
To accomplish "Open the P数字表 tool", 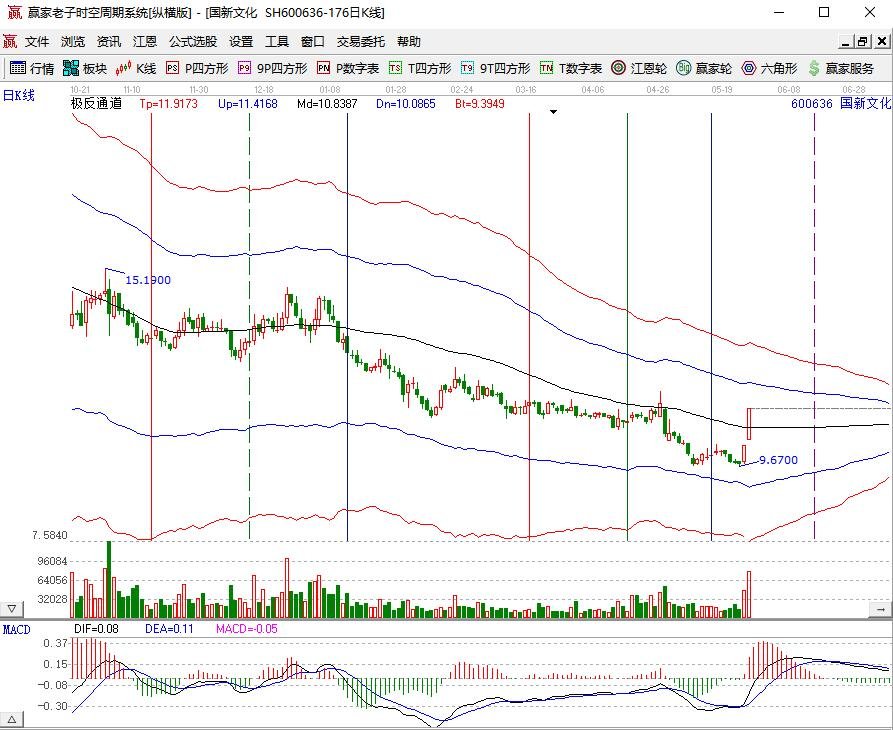I will point(348,68).
